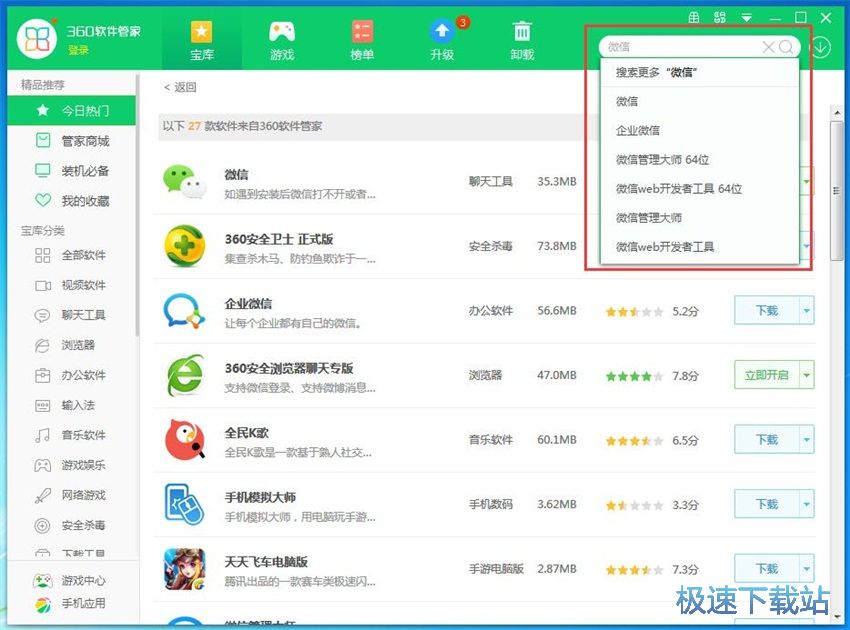Select 浏览器 category in sidebar
This screenshot has height=630, width=850.
[72, 345]
